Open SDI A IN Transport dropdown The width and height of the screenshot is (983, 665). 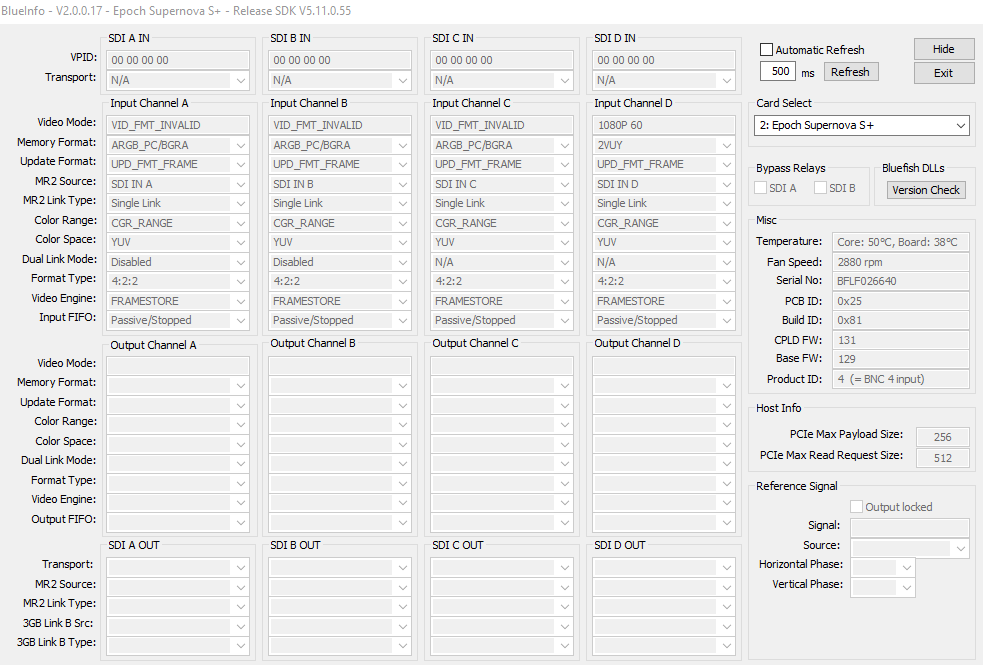point(238,80)
